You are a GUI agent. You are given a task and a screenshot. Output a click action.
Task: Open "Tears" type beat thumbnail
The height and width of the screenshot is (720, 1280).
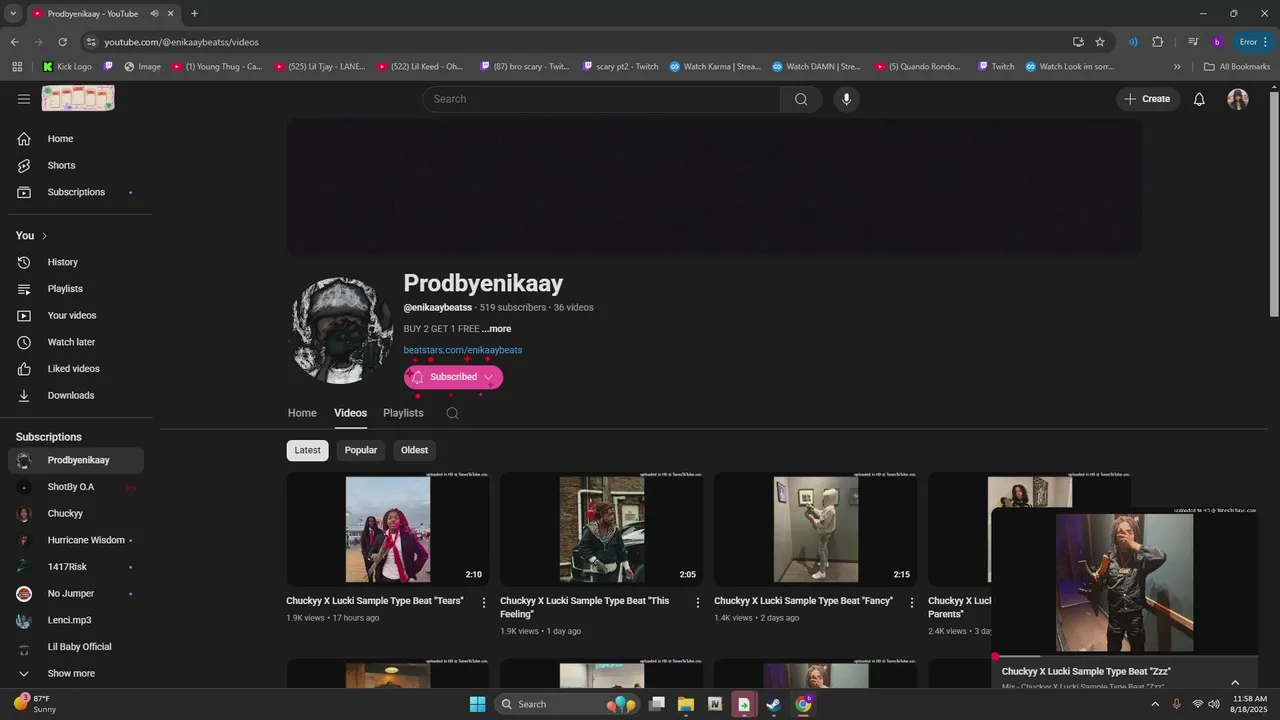388,529
